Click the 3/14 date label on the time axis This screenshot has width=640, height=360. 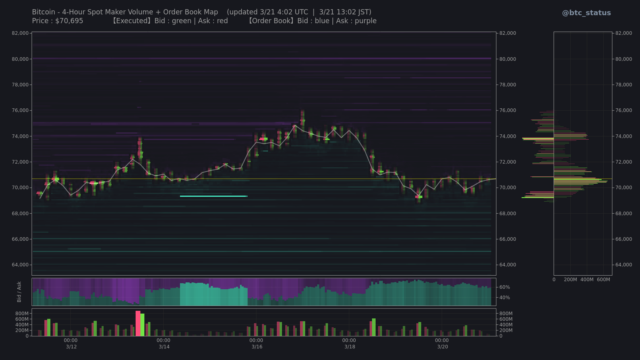click(164, 347)
